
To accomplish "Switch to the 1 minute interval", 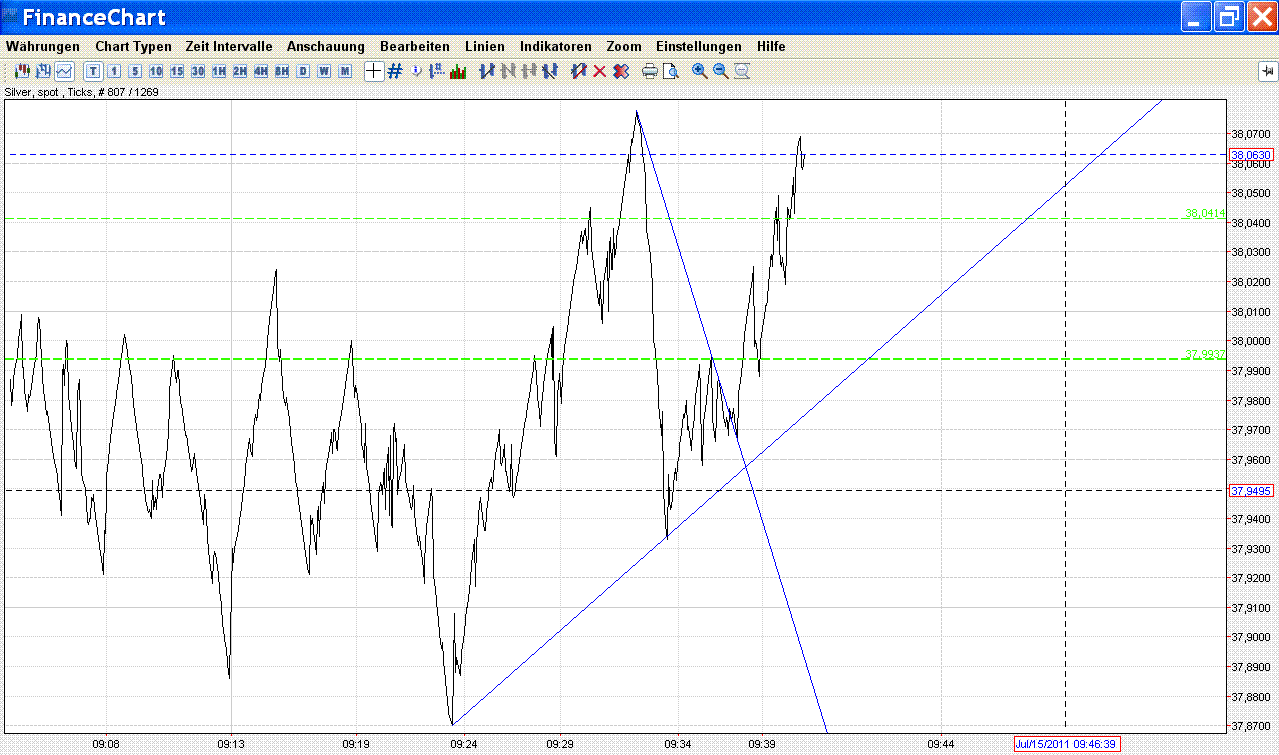I will [x=114, y=71].
